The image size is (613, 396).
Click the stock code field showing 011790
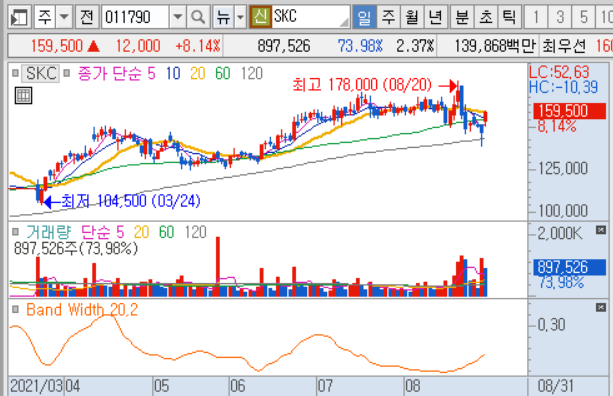click(135, 17)
